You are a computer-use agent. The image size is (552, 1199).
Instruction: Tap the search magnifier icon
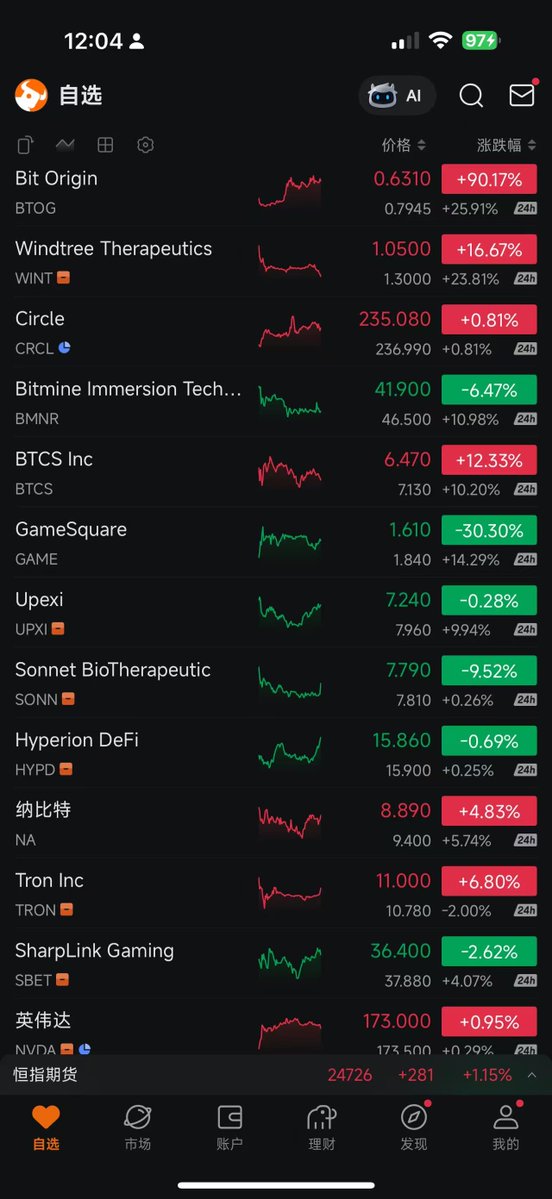471,96
